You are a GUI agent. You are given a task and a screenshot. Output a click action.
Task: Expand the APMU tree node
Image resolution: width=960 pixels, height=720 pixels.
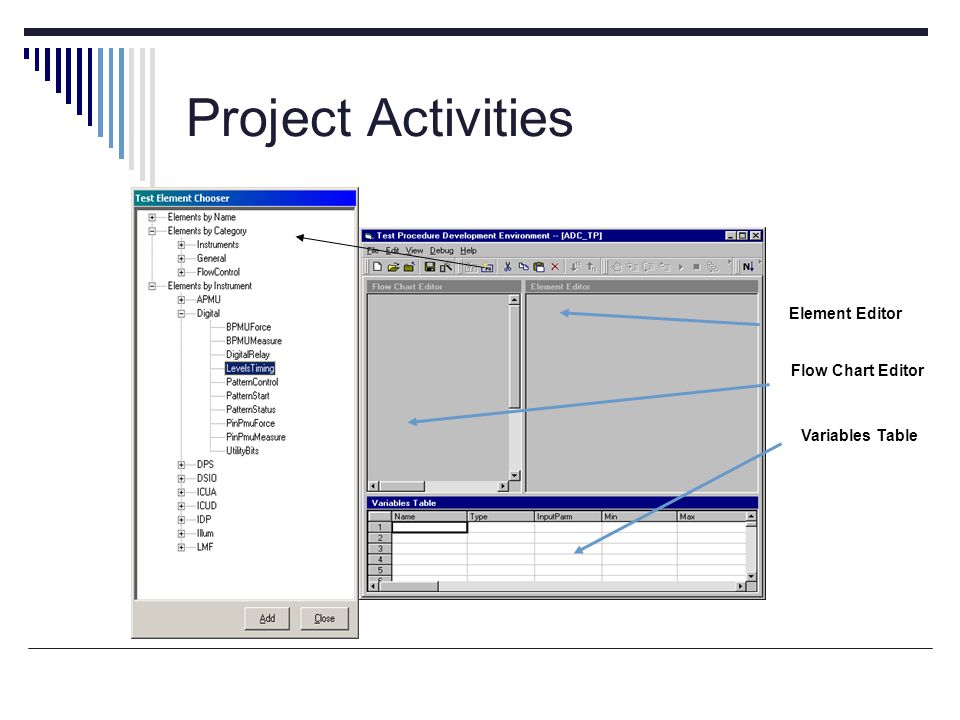tap(181, 300)
